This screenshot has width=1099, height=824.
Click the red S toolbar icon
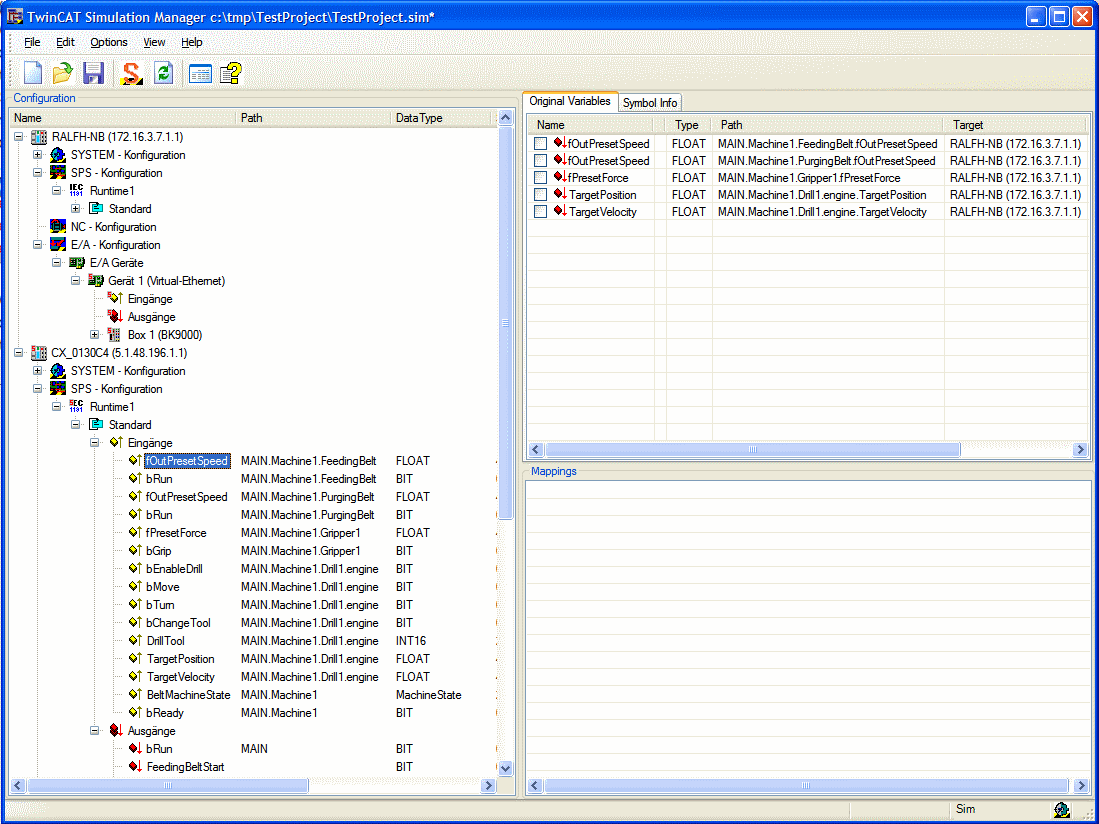(131, 73)
